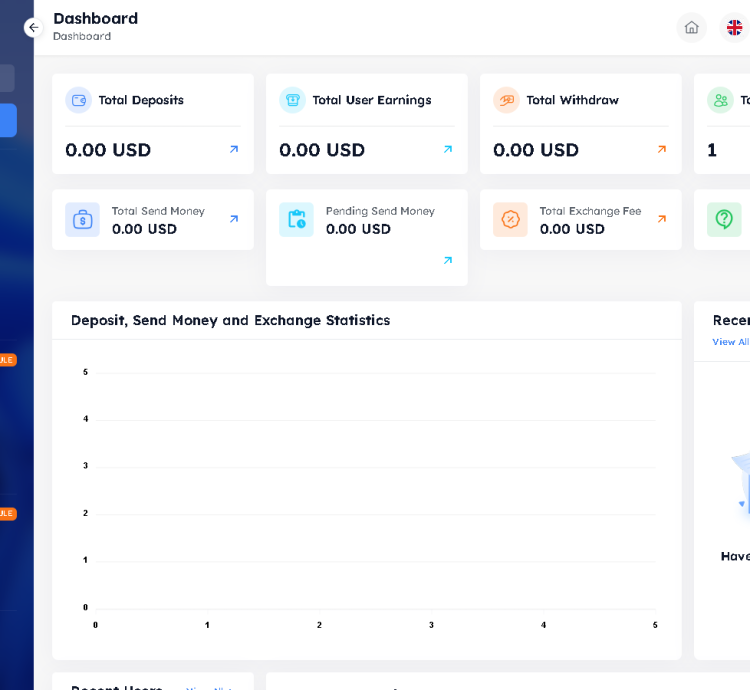Open the home icon in header
This screenshot has width=750, height=690.
click(691, 28)
